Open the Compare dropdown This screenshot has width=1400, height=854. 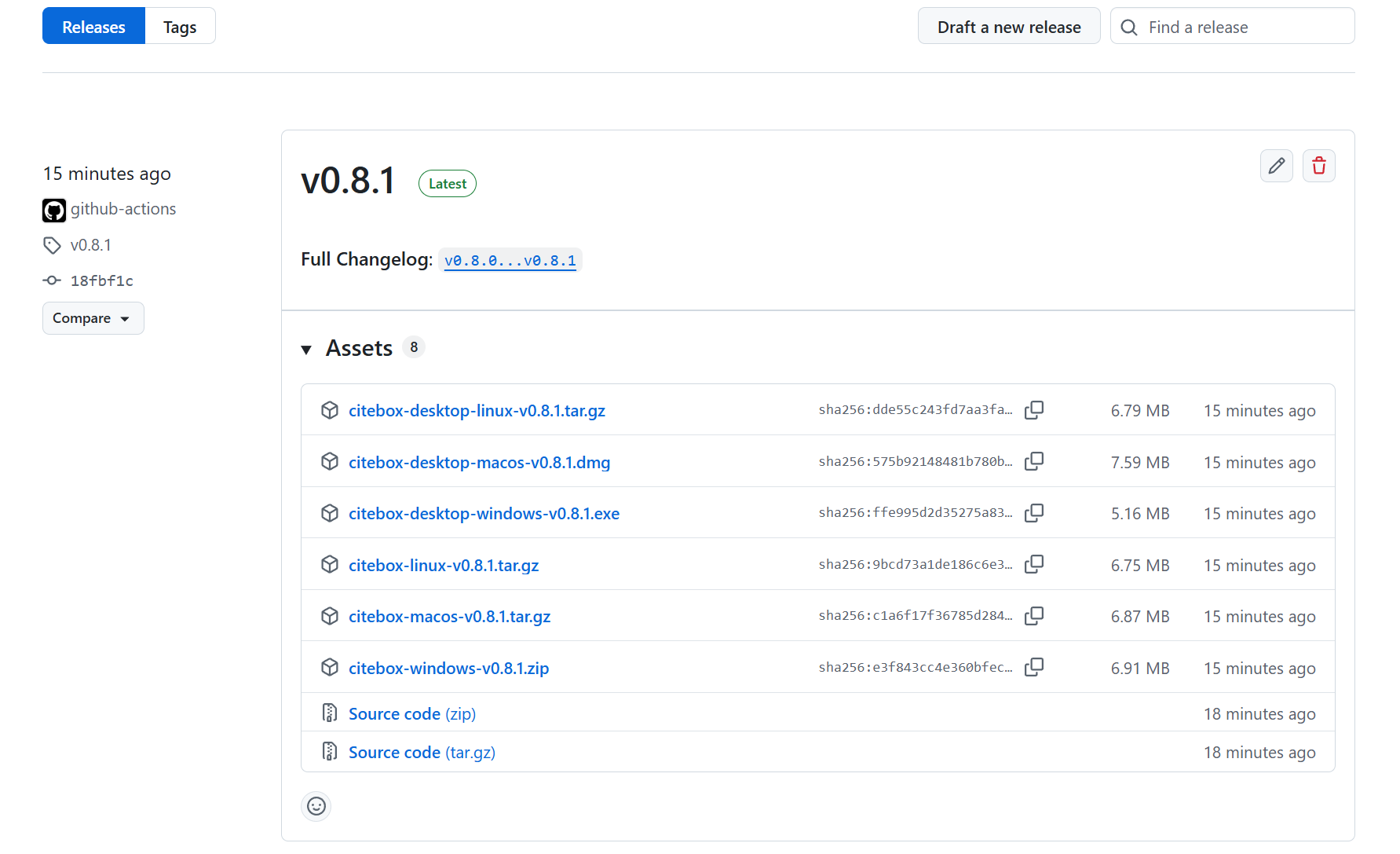click(93, 318)
